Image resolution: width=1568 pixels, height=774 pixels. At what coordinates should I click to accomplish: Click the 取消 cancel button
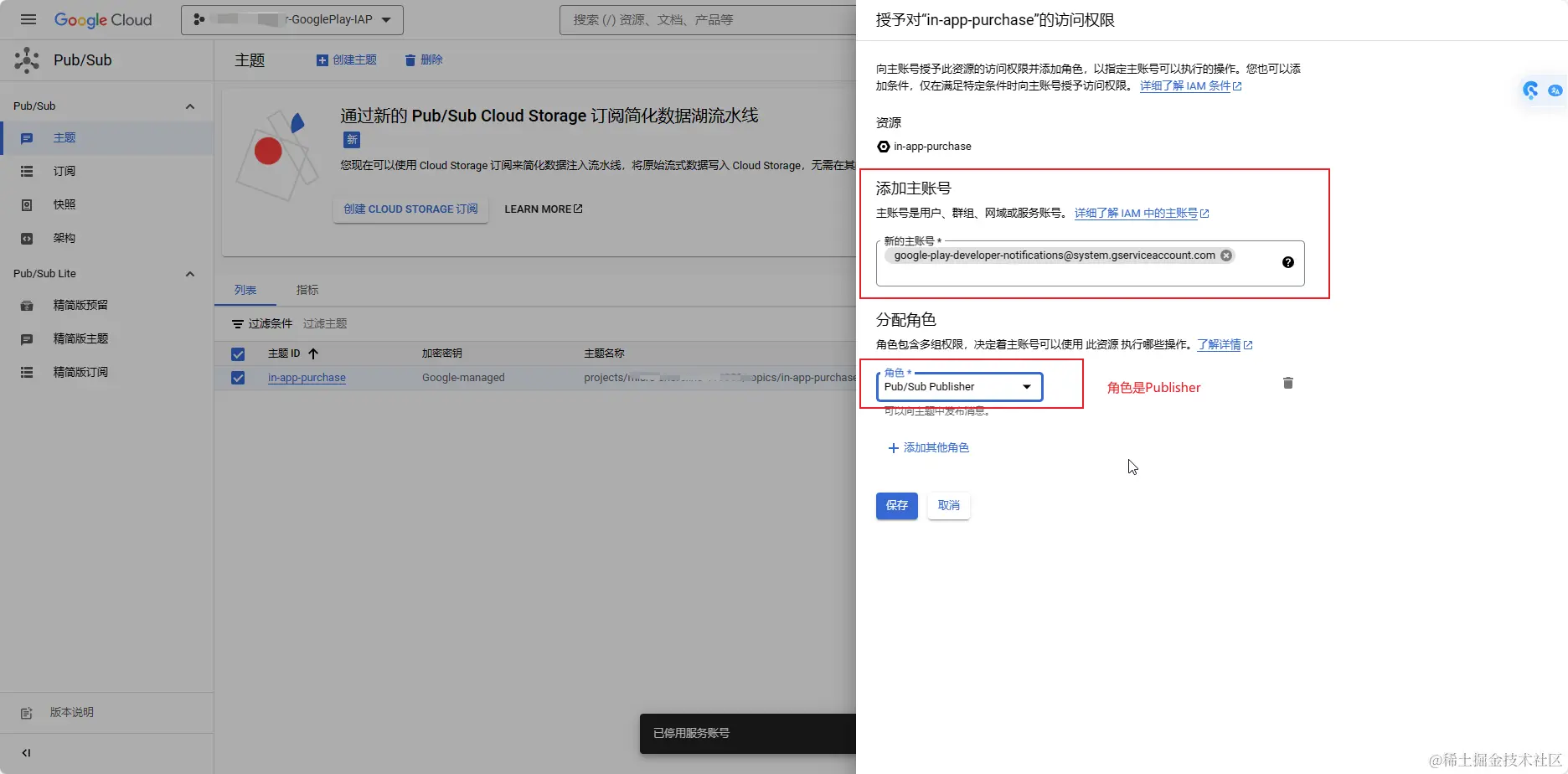[x=949, y=506]
